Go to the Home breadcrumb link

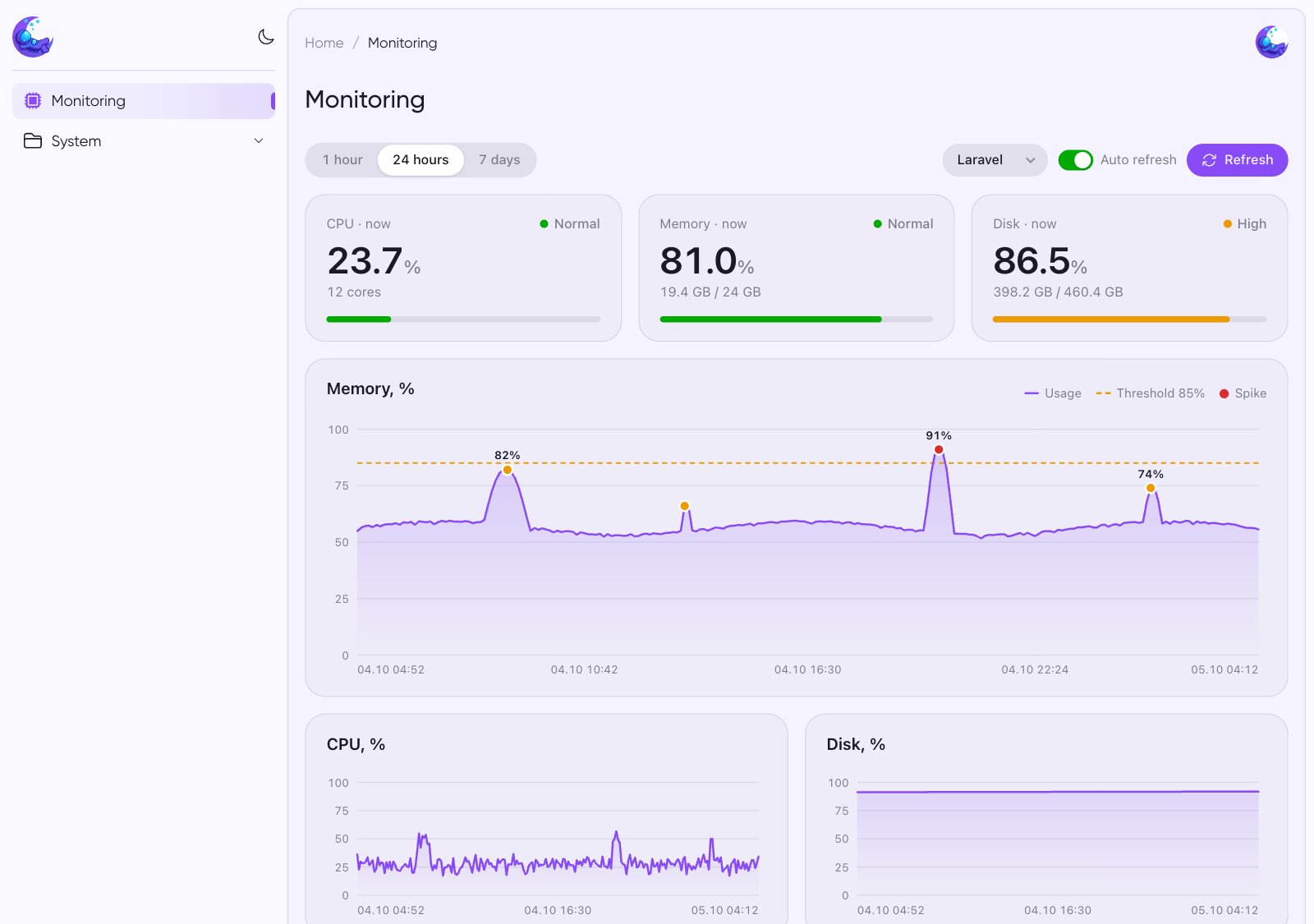pyautogui.click(x=324, y=43)
